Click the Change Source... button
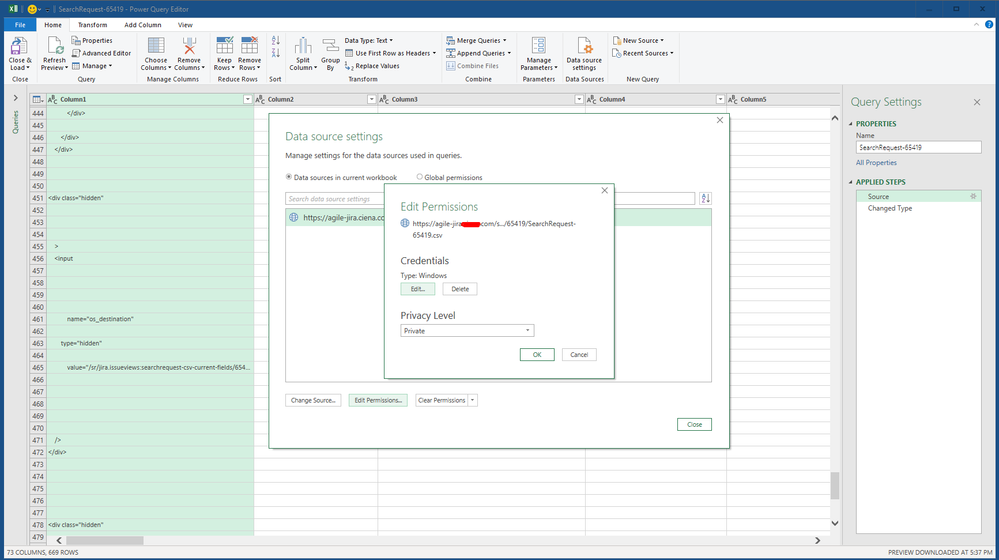Screen dimensions: 999x560 tap(313, 400)
